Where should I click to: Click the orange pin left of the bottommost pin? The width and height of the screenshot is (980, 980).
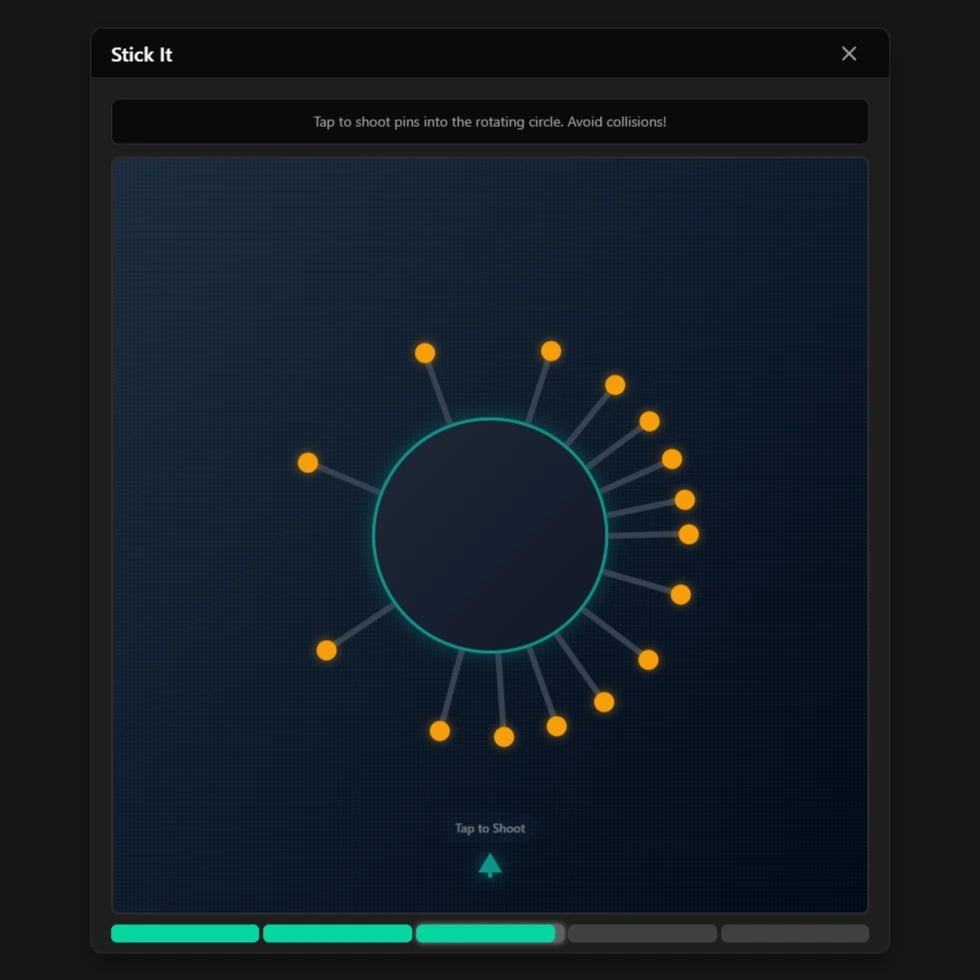coord(440,731)
